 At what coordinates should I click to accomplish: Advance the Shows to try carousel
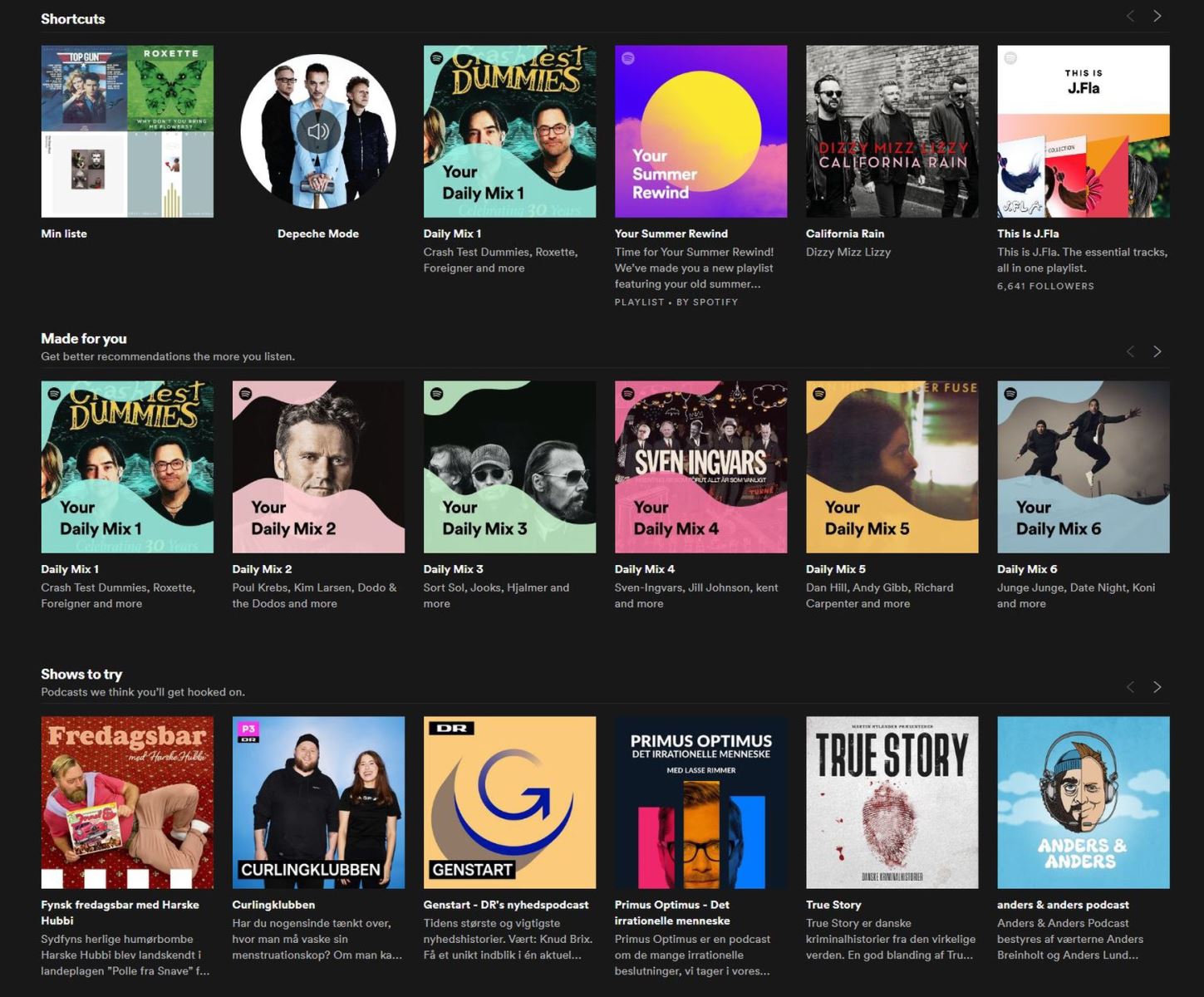point(1157,687)
